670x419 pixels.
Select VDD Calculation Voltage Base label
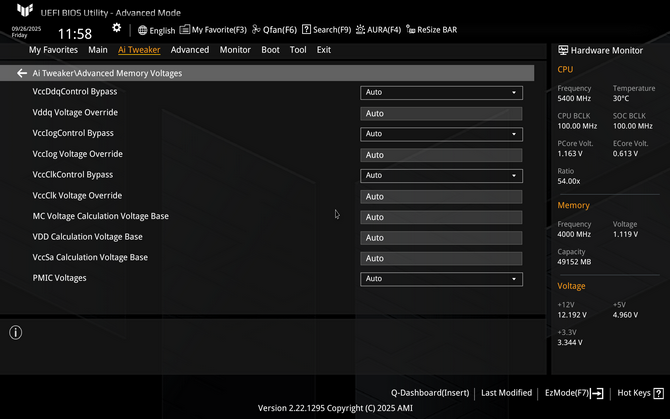pos(88,237)
